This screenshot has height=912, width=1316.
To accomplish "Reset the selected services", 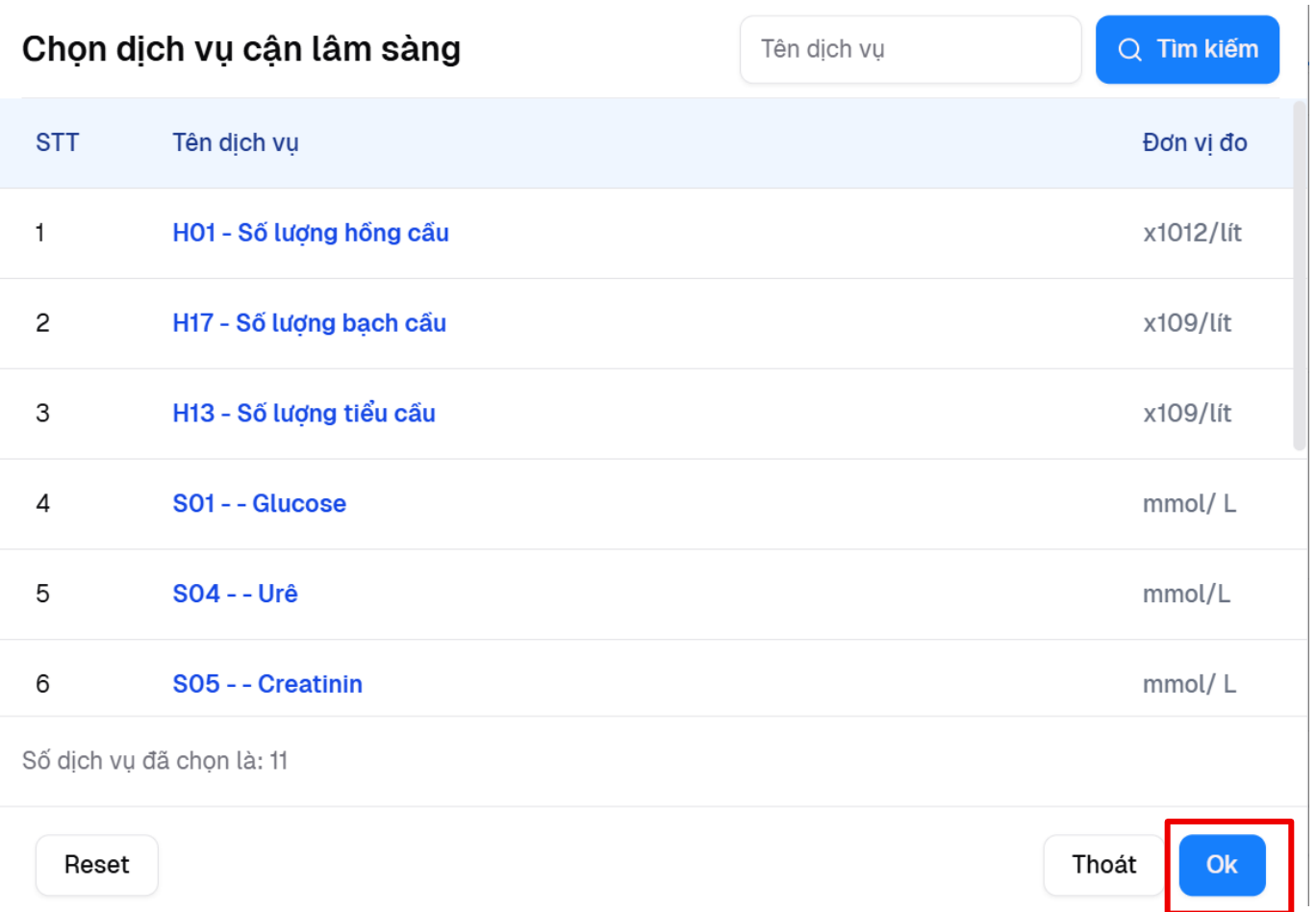I will coord(96,865).
